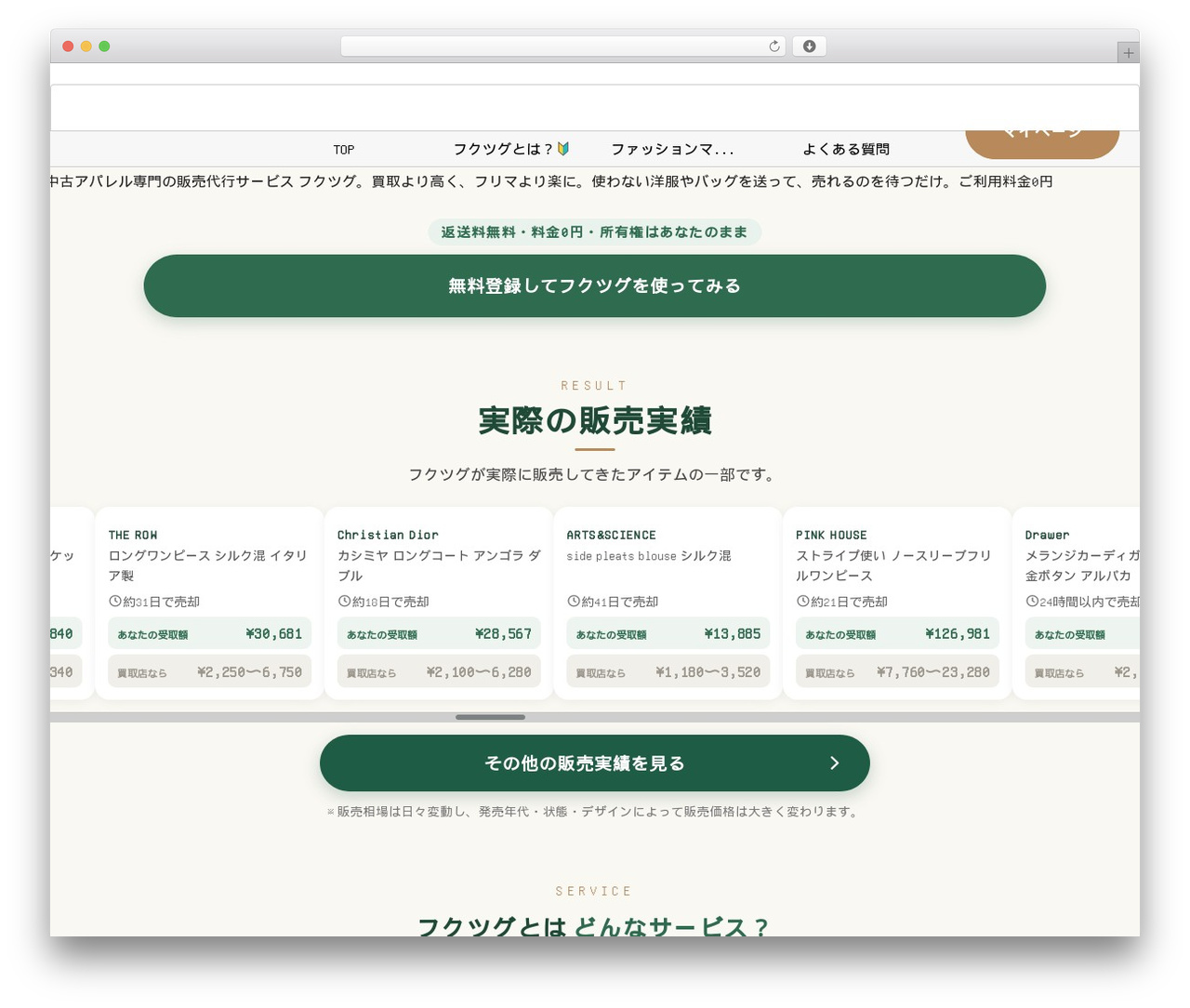Click THE ROW brand name

click(x=133, y=536)
